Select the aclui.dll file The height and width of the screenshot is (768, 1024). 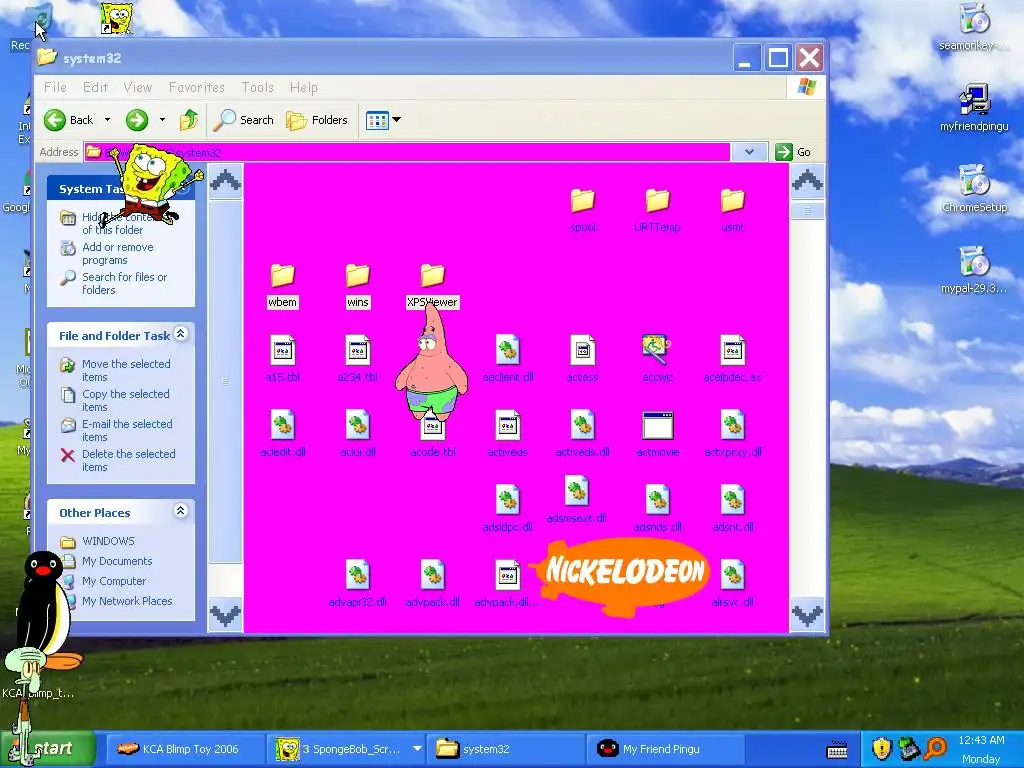(357, 434)
